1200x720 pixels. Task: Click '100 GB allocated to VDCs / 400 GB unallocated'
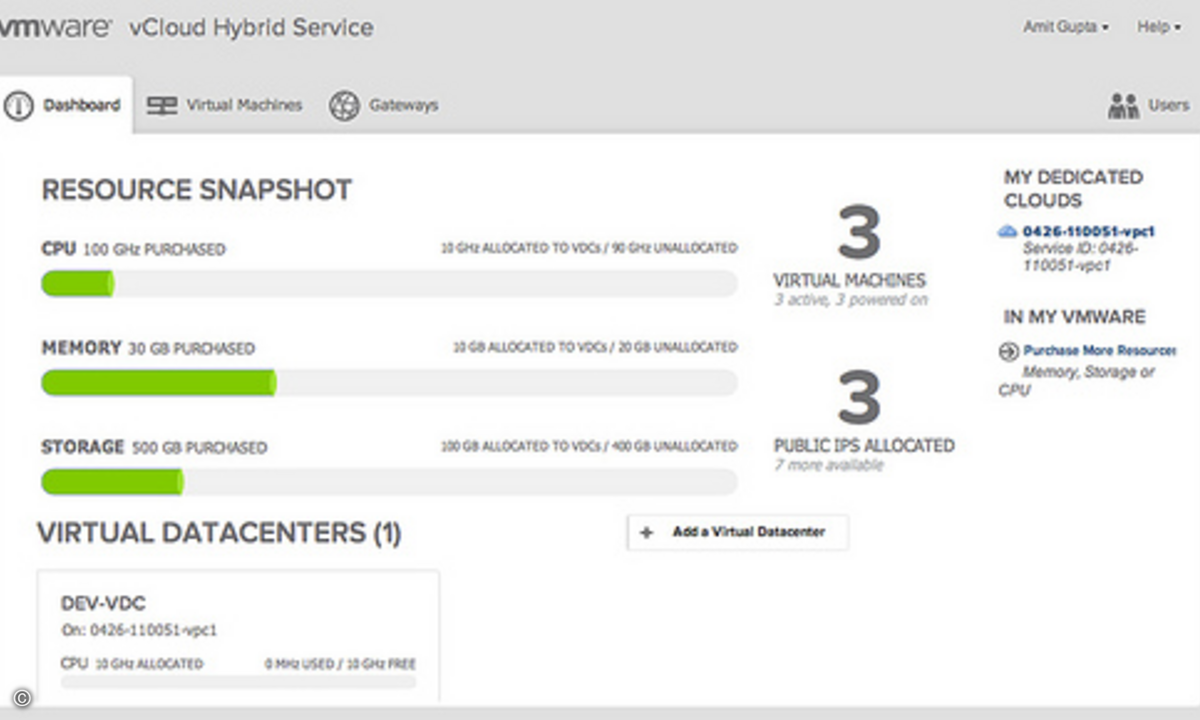click(x=589, y=446)
